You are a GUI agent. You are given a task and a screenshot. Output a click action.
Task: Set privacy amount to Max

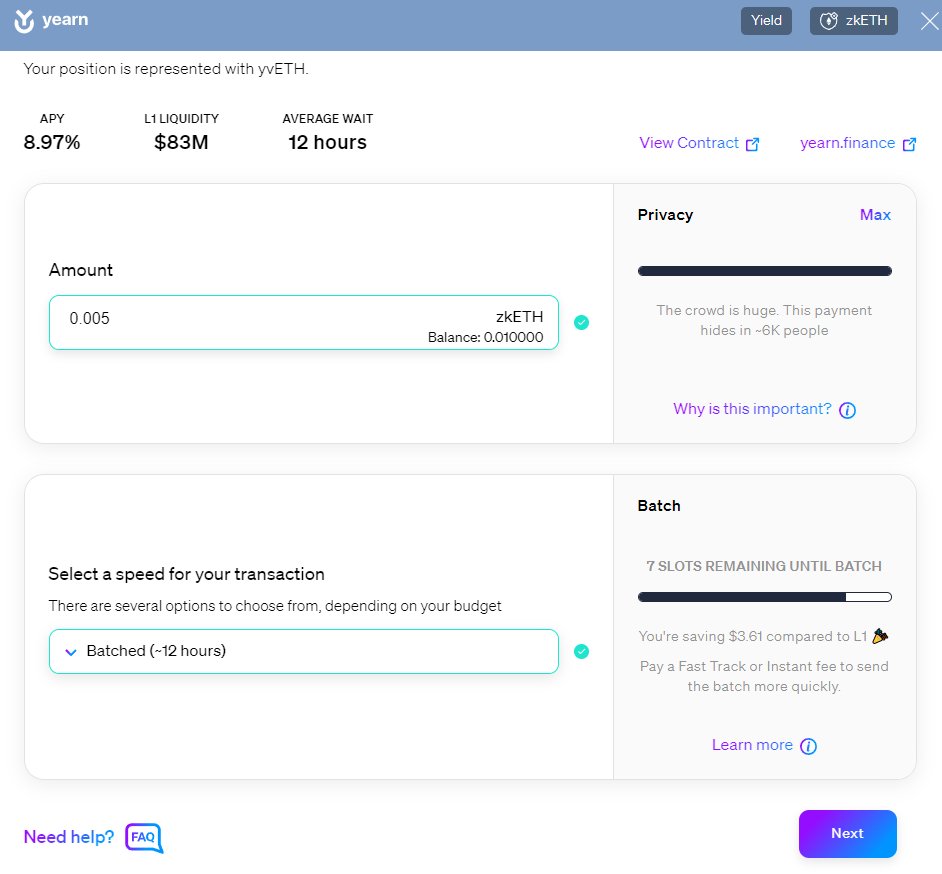(x=875, y=215)
